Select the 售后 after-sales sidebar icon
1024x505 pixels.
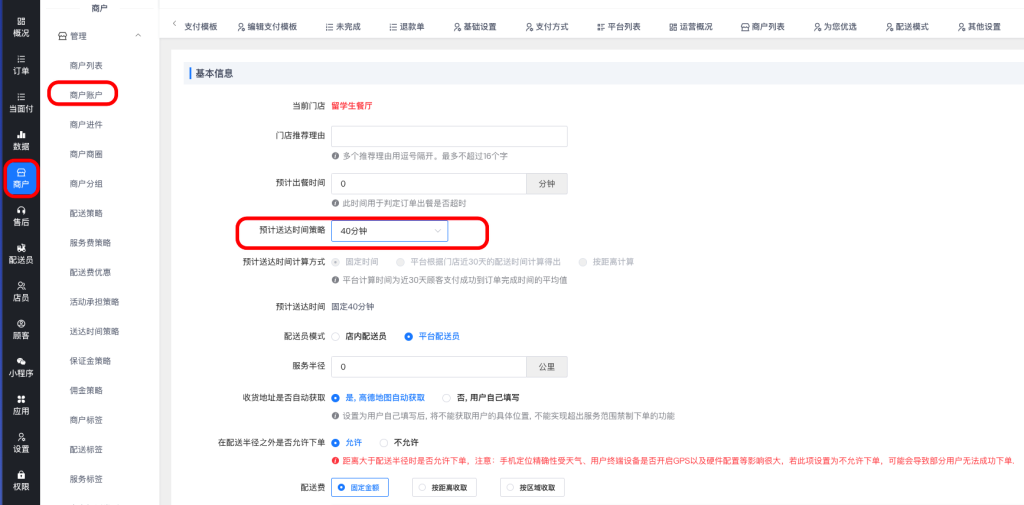click(21, 215)
